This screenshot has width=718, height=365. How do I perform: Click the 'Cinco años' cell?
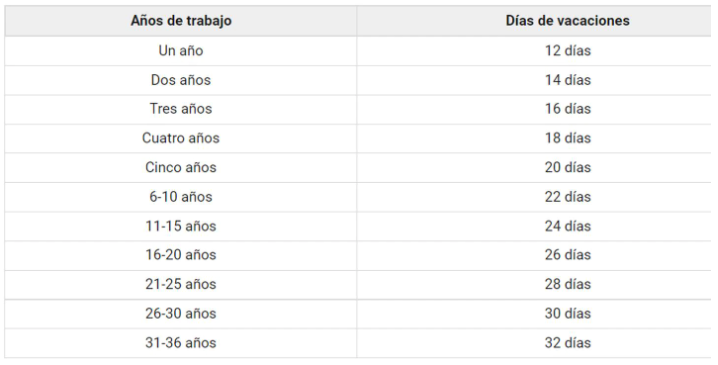coord(181,167)
